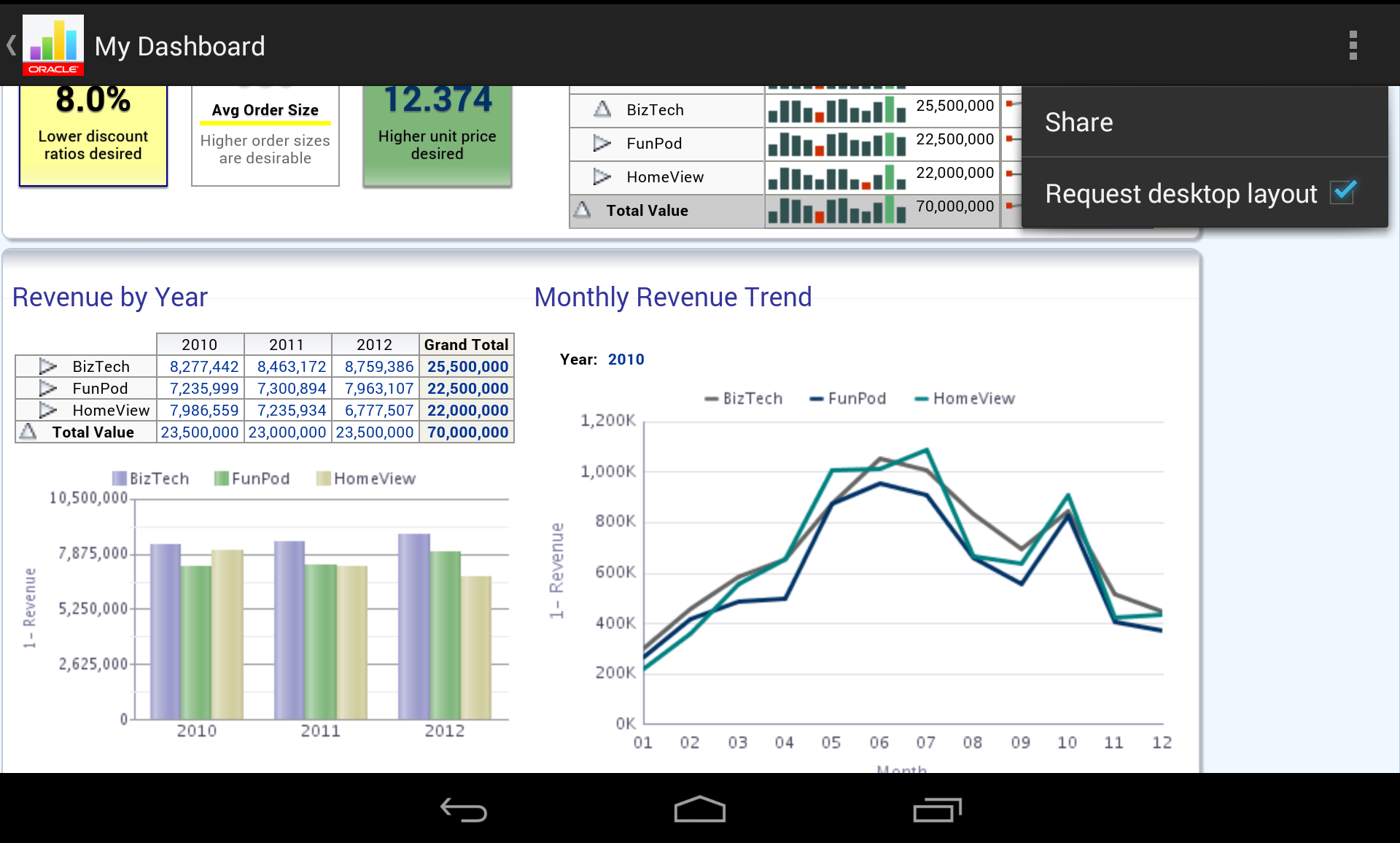Tap the 2011 FunPod bar in chart

click(x=320, y=642)
